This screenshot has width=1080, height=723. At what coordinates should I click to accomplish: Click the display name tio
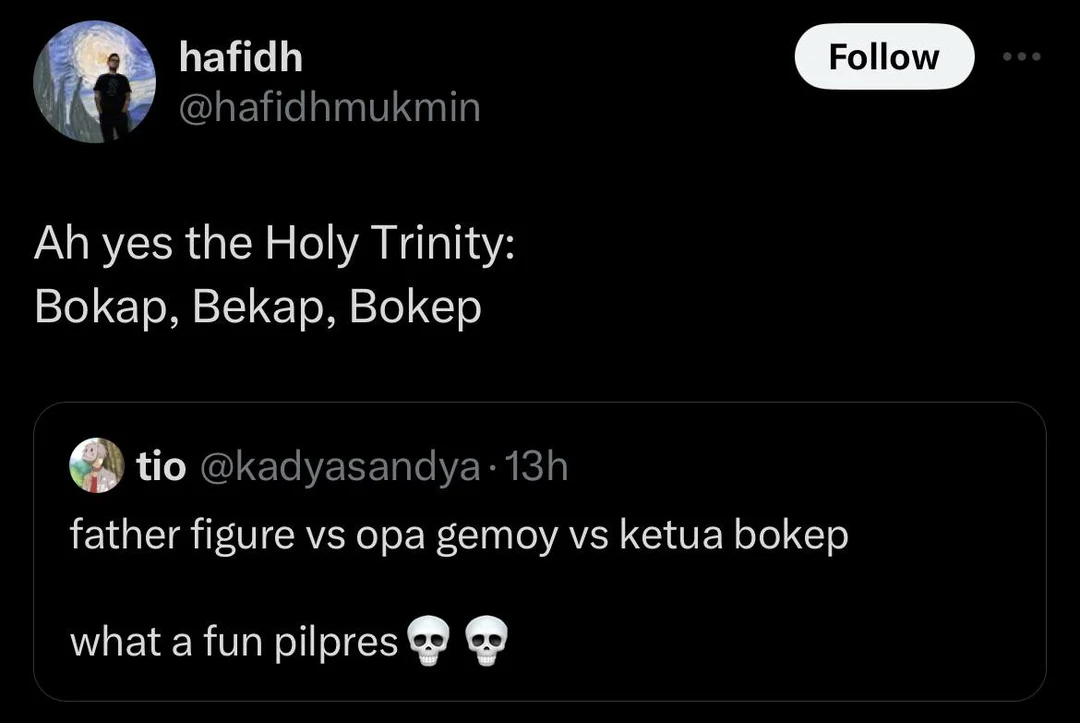(162, 466)
